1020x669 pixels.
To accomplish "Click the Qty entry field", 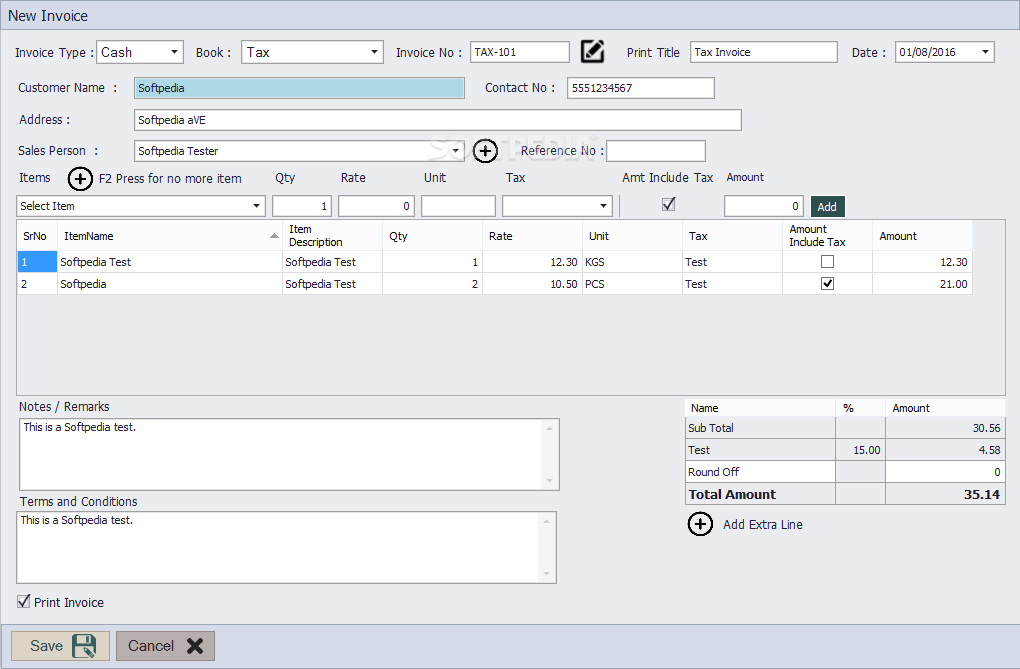I will click(302, 206).
